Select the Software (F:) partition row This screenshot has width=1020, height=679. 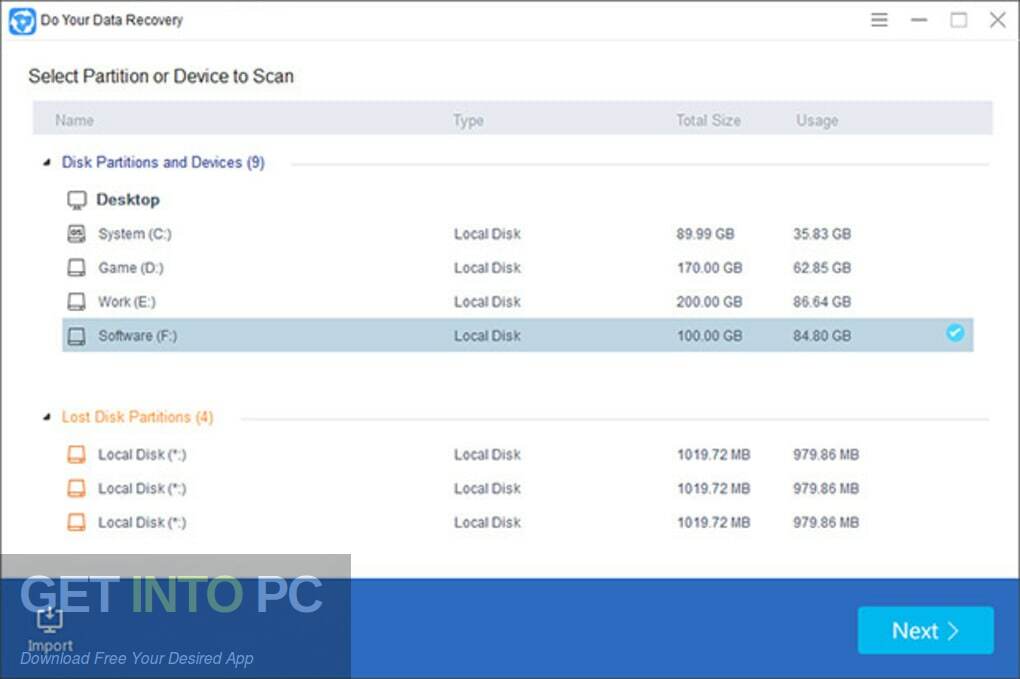coord(517,335)
